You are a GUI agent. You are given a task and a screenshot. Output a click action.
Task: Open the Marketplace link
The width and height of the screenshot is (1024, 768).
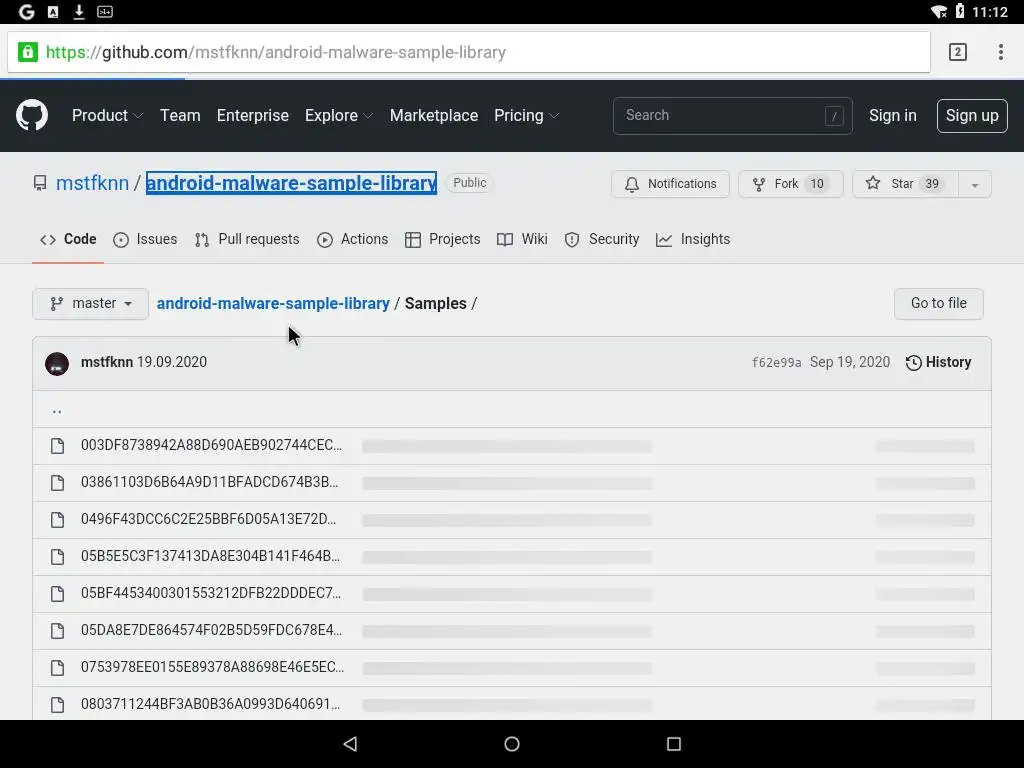(x=434, y=116)
